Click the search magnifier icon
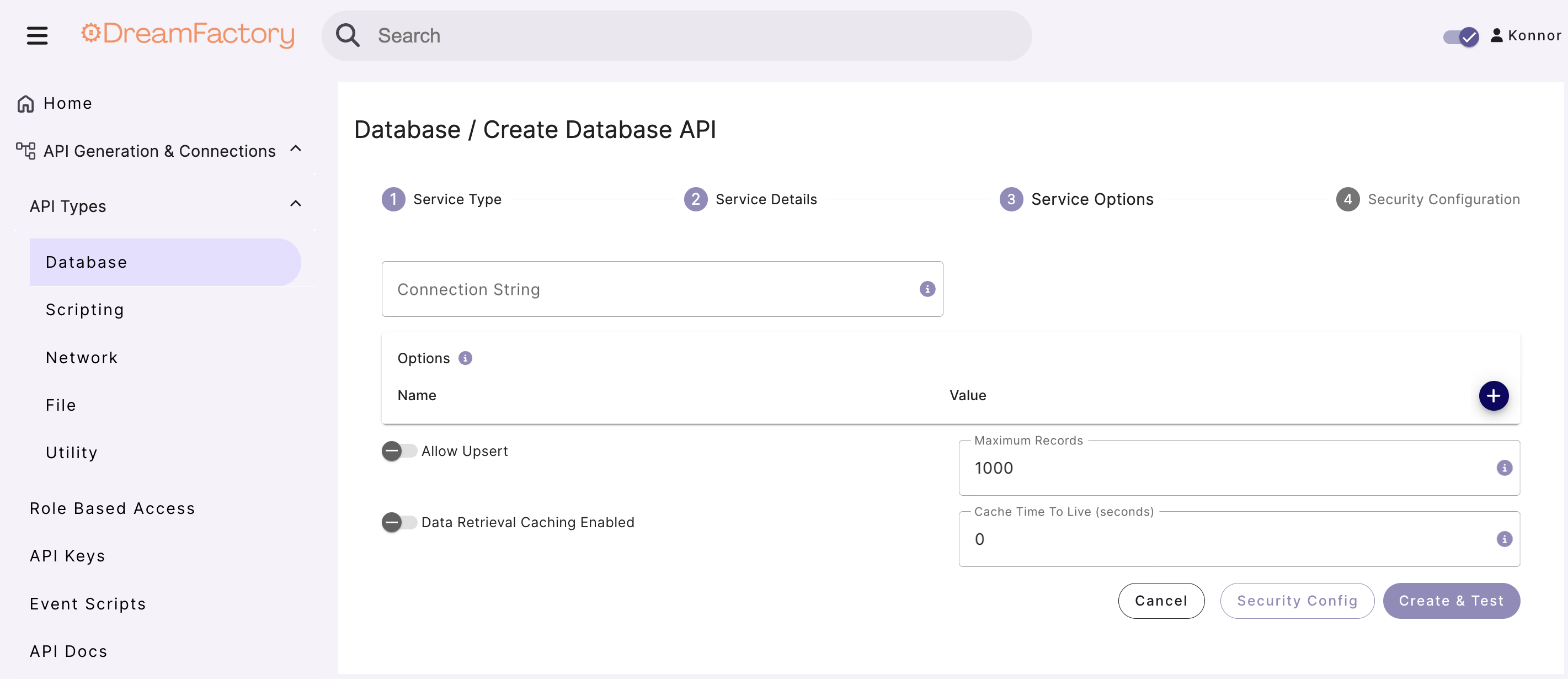This screenshot has width=1568, height=679. (348, 35)
